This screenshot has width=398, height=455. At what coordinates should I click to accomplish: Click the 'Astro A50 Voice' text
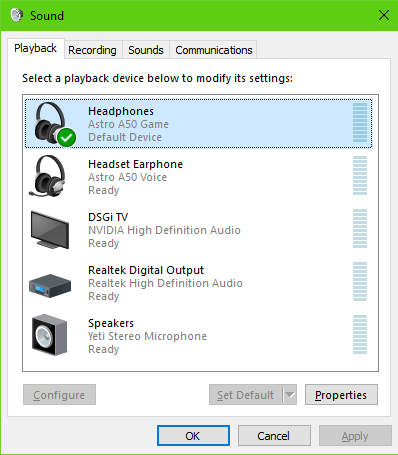pos(127,177)
